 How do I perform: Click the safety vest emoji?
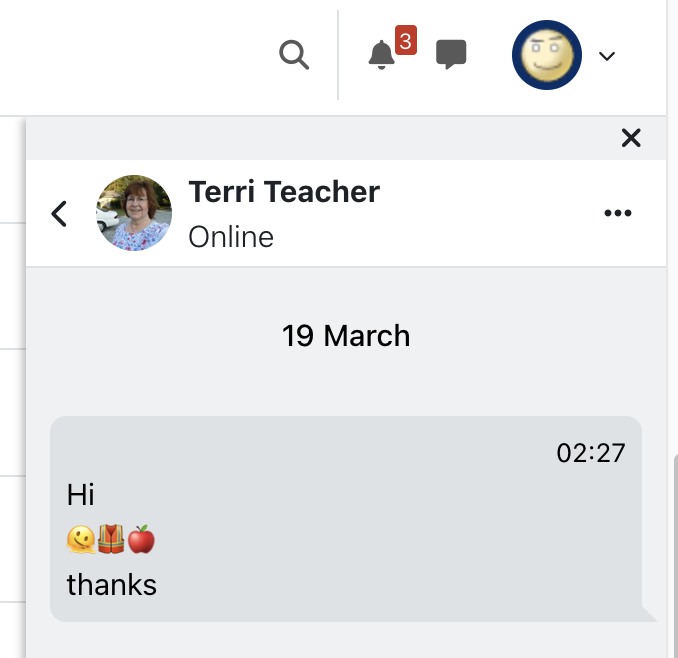pyautogui.click(x=111, y=539)
